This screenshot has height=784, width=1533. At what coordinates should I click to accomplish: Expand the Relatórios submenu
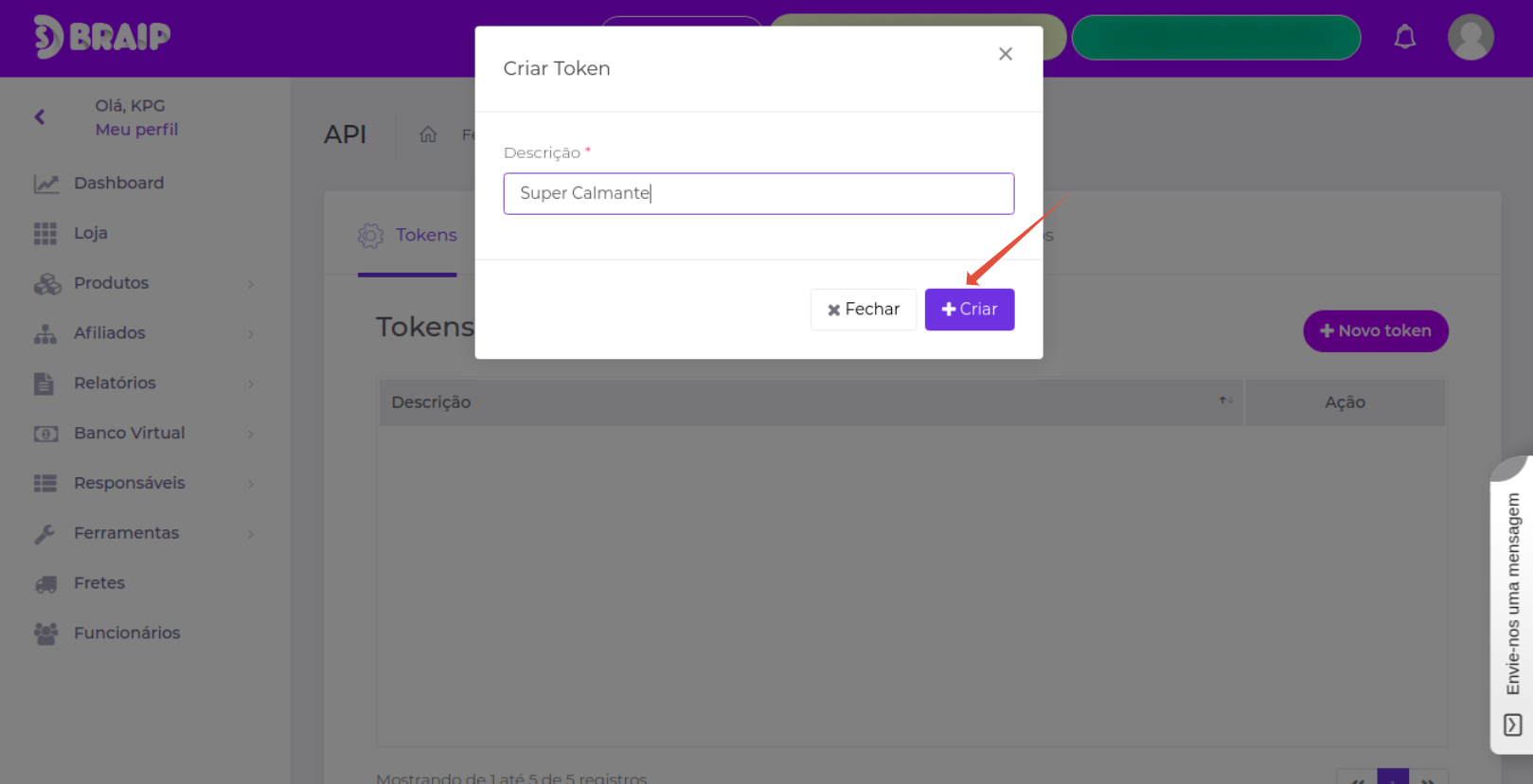point(251,383)
